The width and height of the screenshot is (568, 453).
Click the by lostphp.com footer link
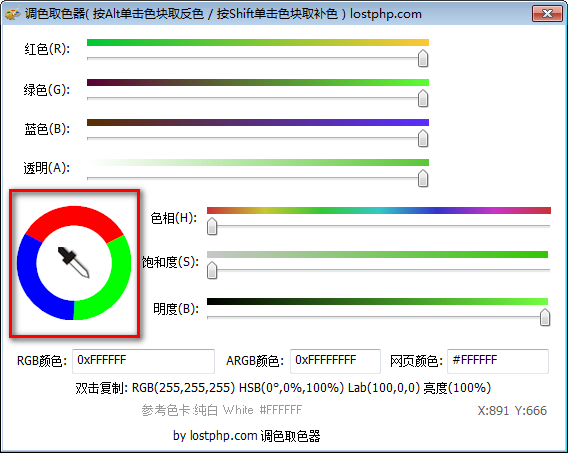pos(247,436)
